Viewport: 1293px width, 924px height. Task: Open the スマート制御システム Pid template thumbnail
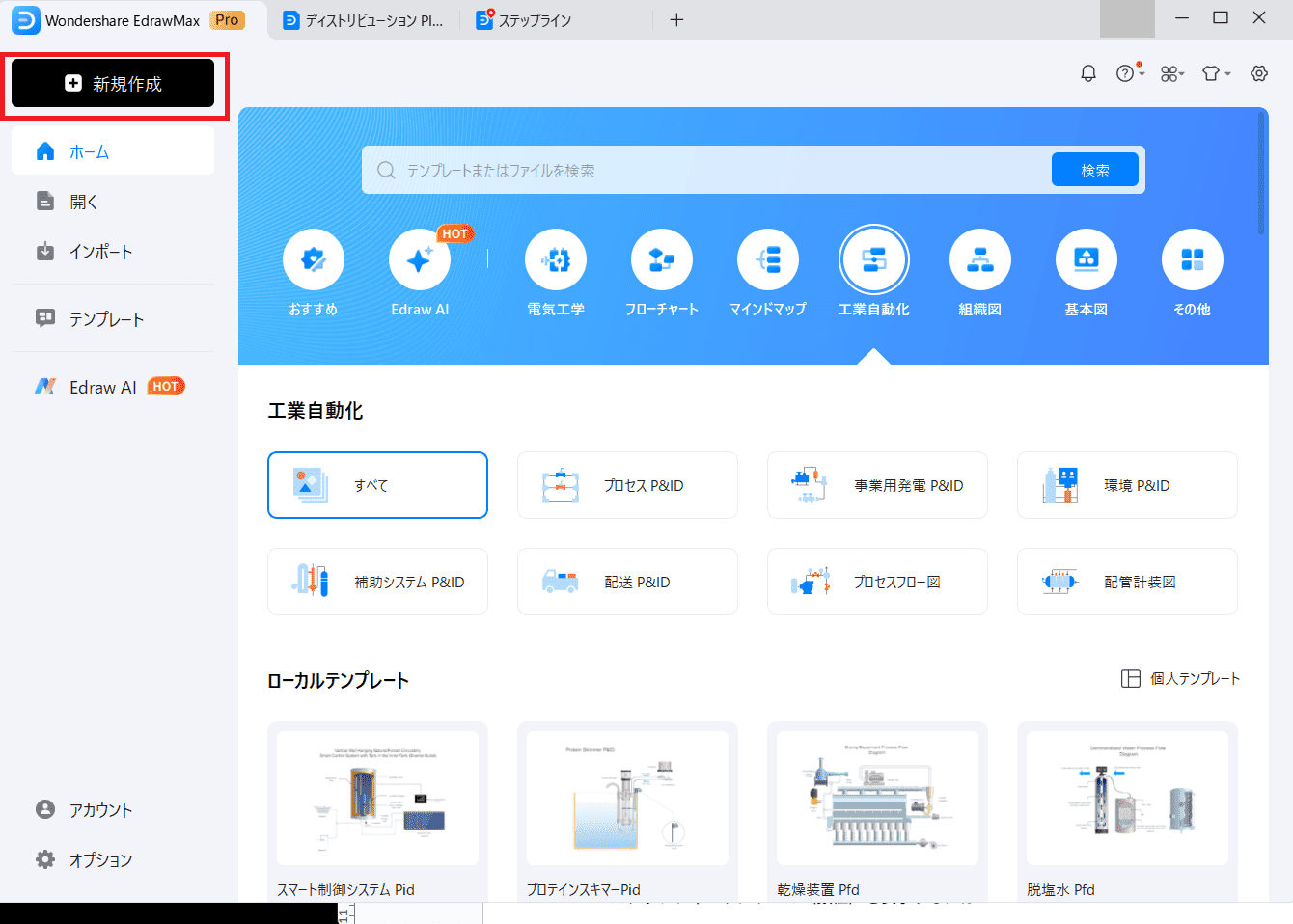[377, 798]
